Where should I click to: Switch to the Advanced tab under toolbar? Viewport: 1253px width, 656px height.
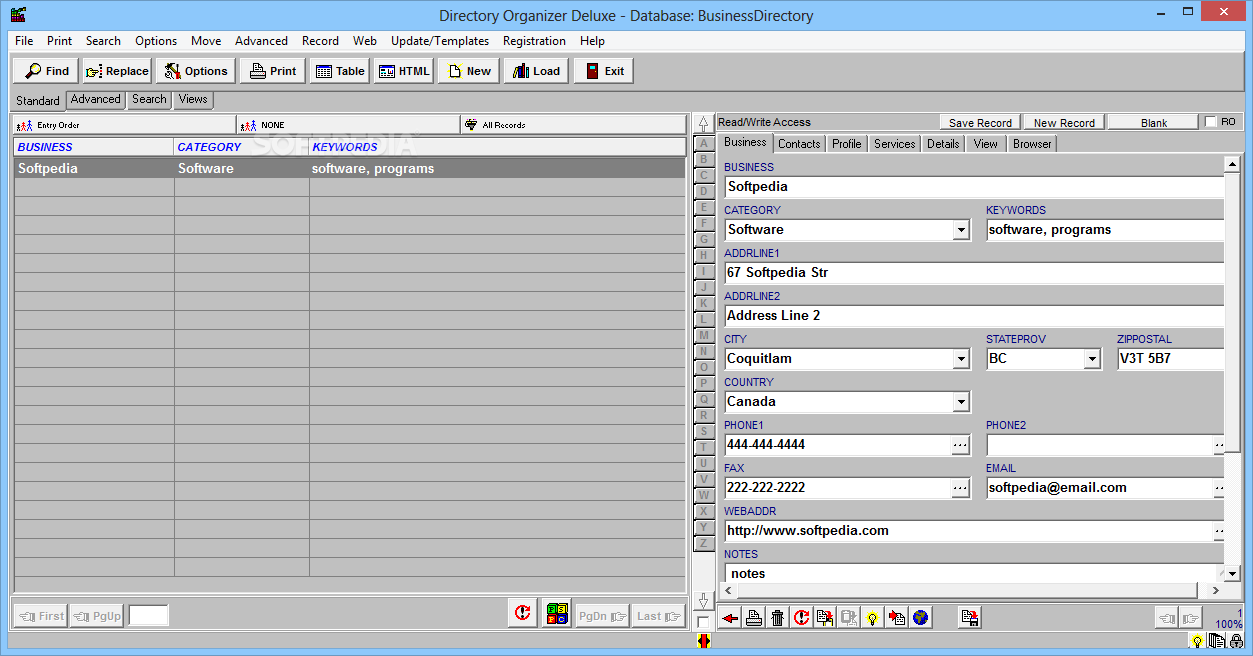click(x=96, y=99)
